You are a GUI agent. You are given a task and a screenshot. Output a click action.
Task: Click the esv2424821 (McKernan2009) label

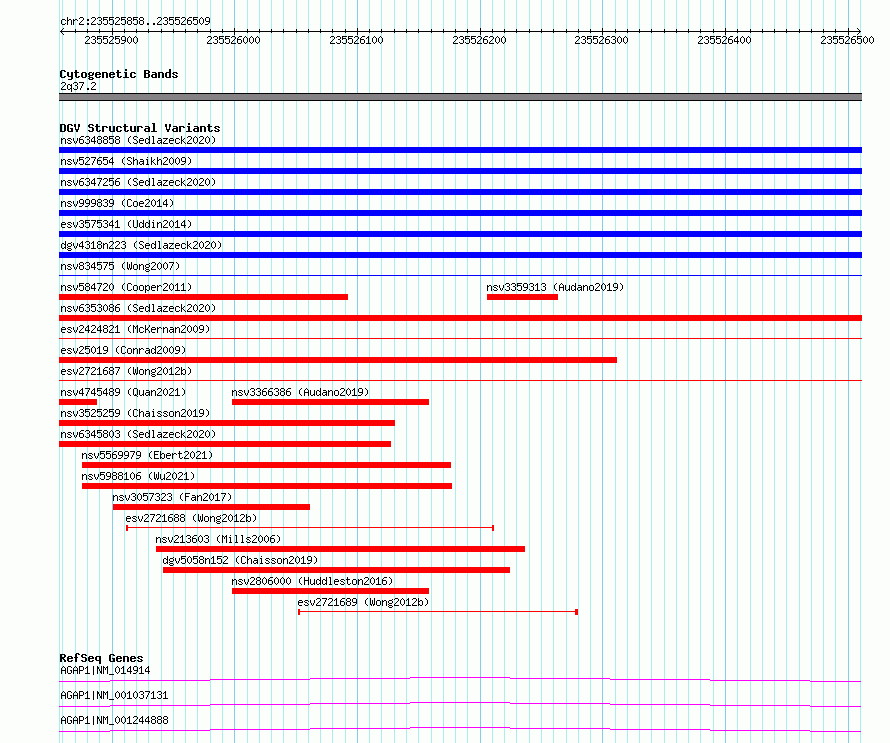coord(135,329)
